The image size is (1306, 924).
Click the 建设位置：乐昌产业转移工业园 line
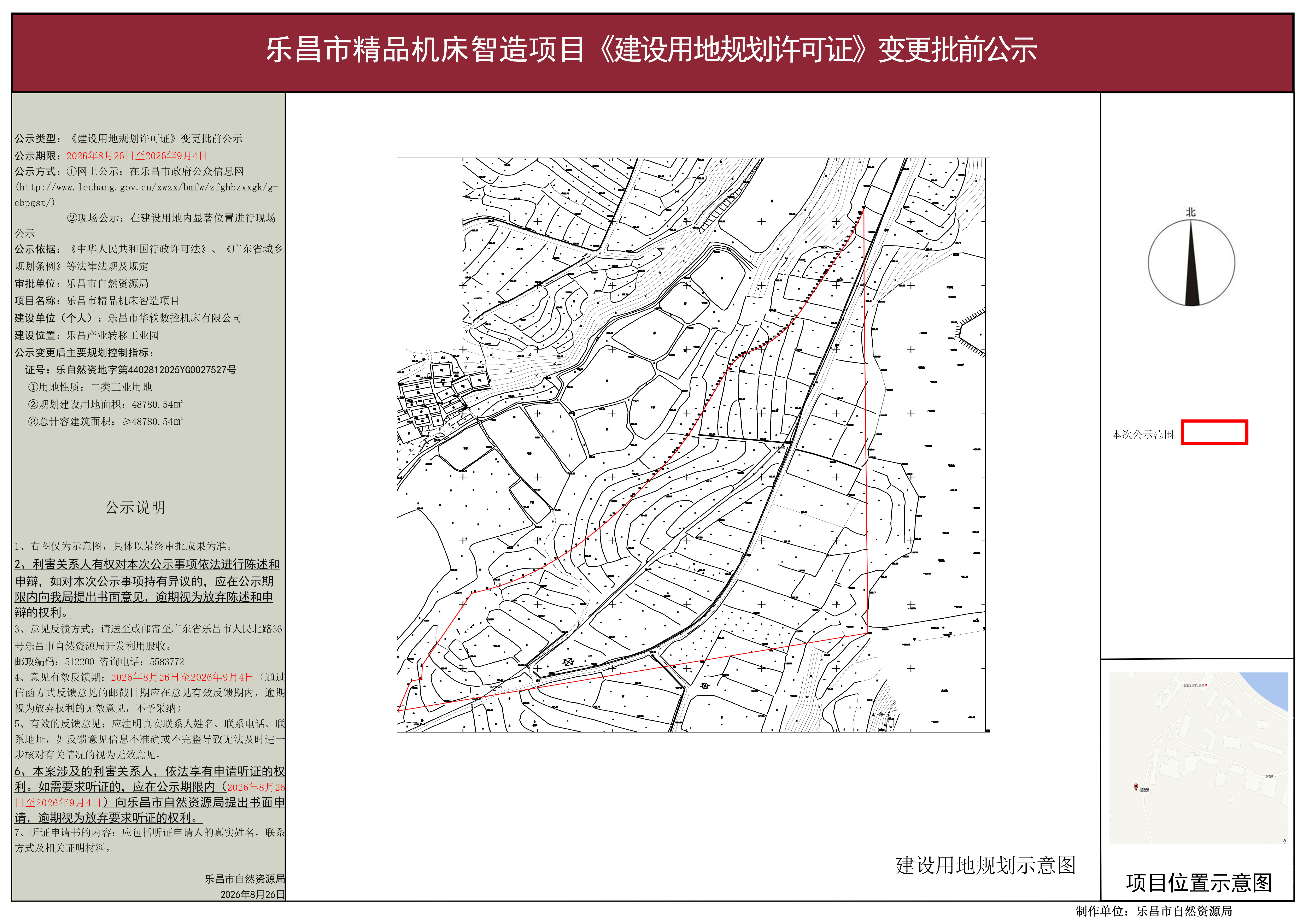(87, 335)
